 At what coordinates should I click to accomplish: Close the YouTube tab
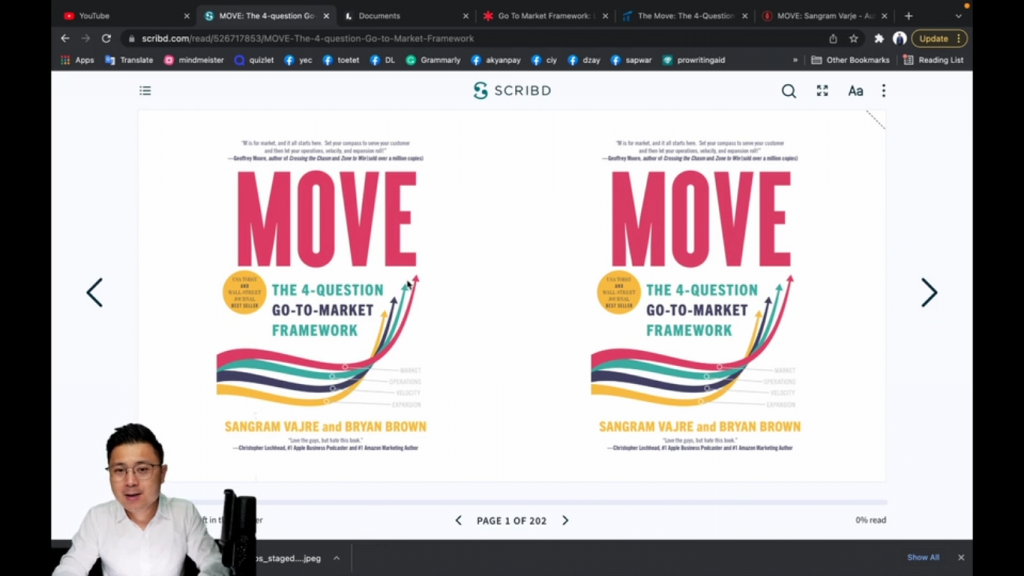coord(187,16)
